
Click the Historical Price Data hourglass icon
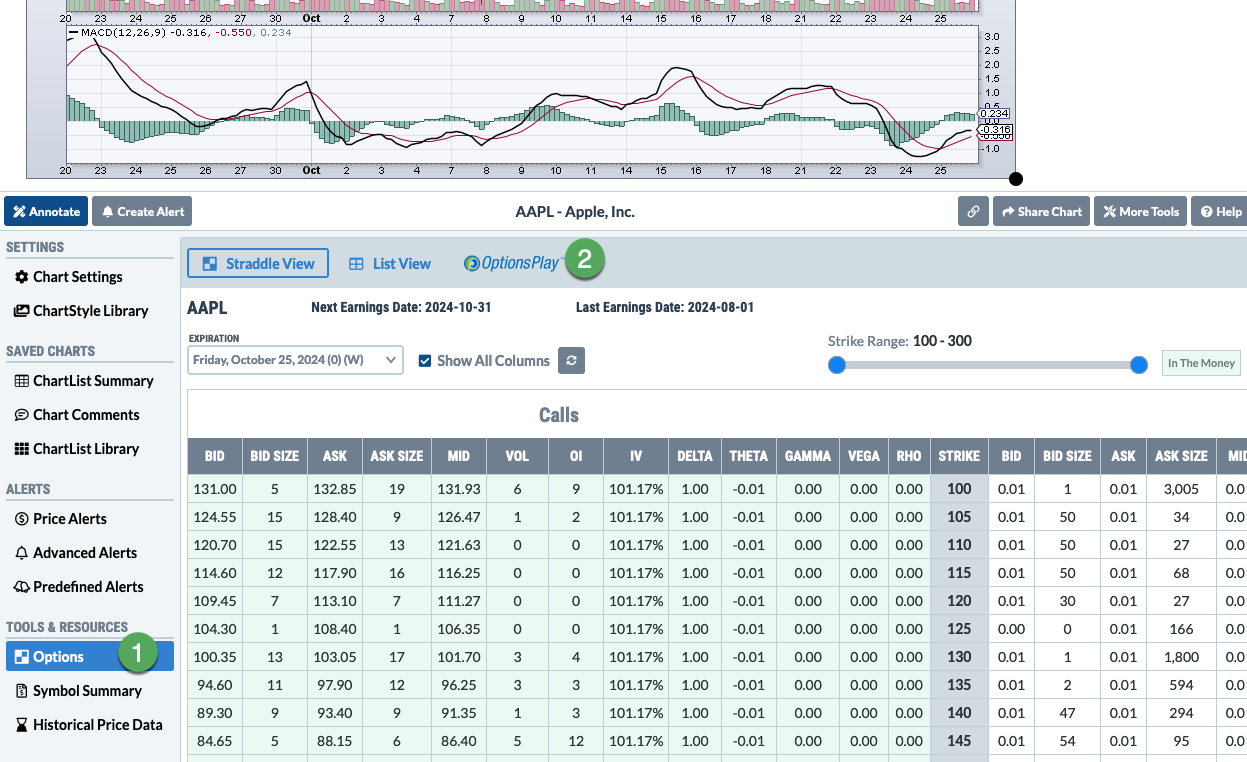coord(22,725)
